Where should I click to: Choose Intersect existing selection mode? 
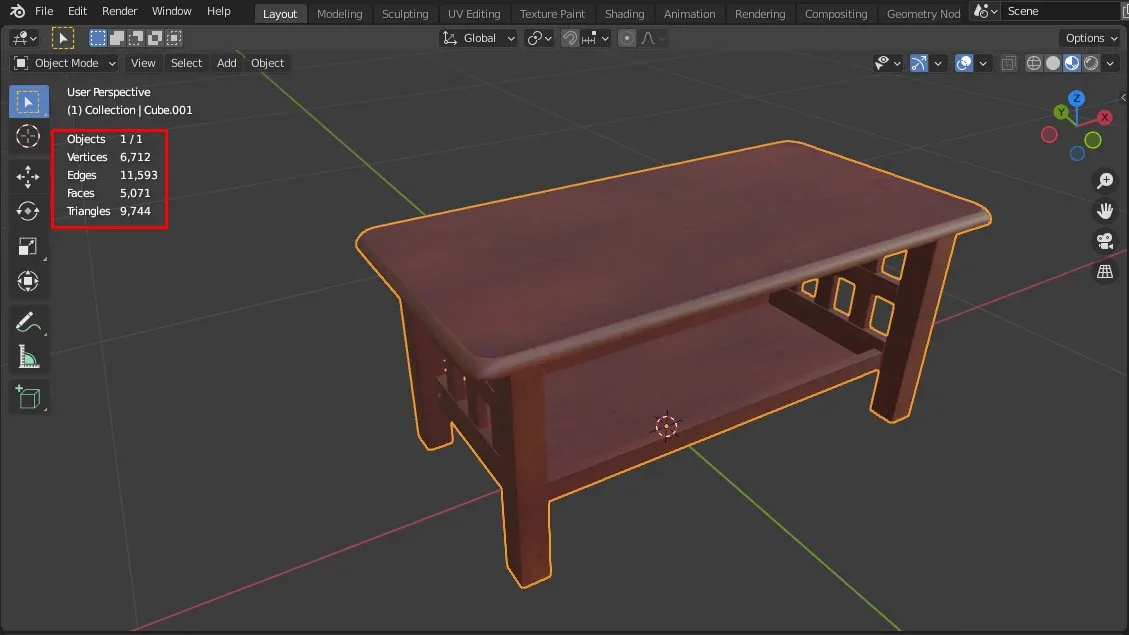pos(174,38)
